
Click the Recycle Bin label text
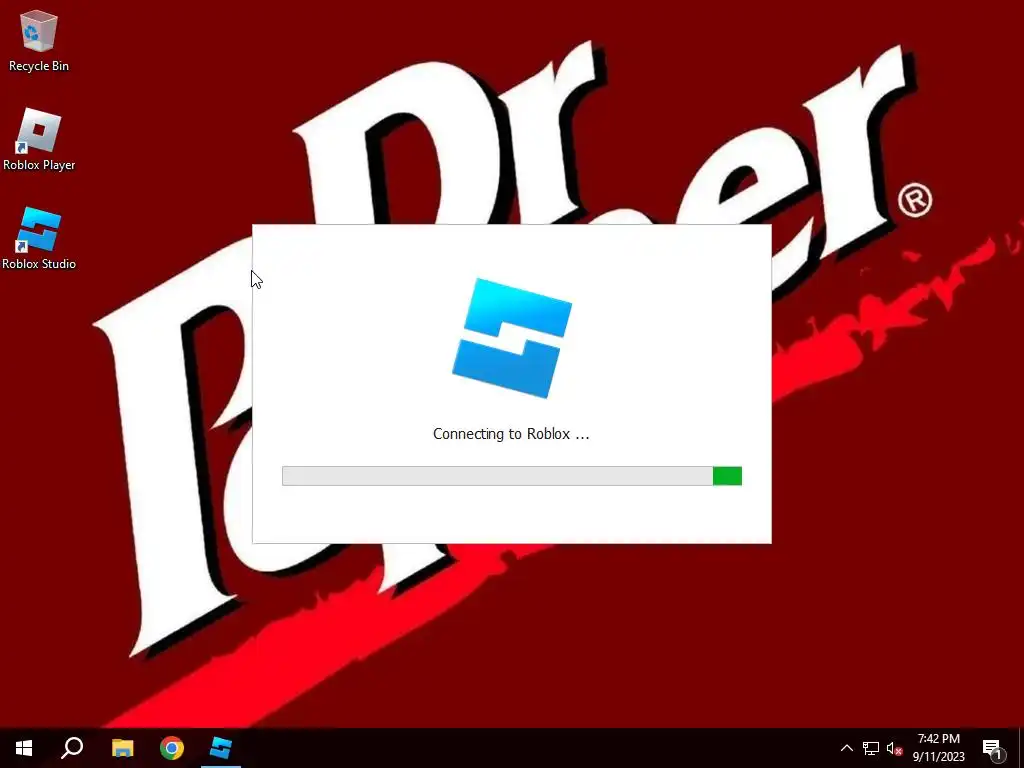(39, 66)
